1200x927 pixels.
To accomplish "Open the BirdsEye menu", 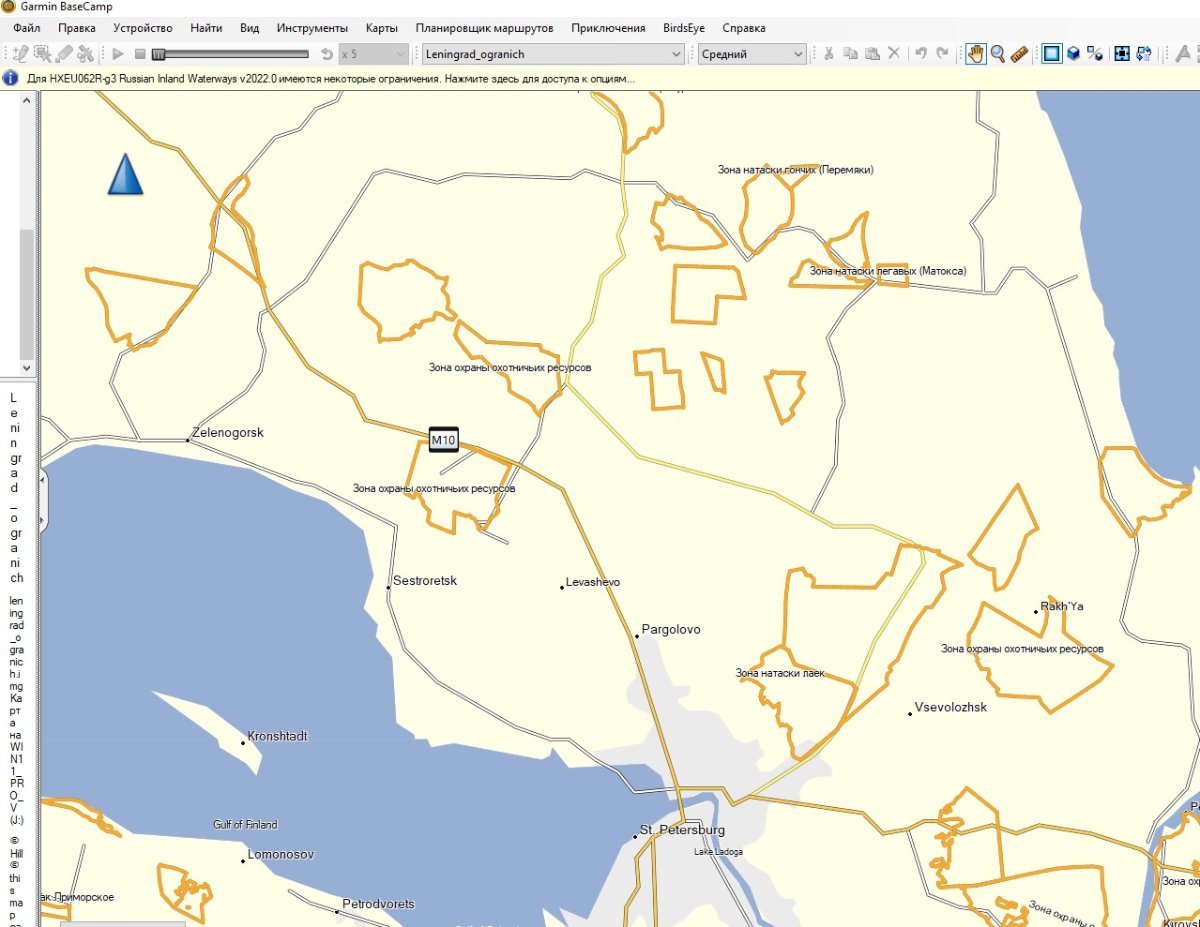I will coord(683,28).
